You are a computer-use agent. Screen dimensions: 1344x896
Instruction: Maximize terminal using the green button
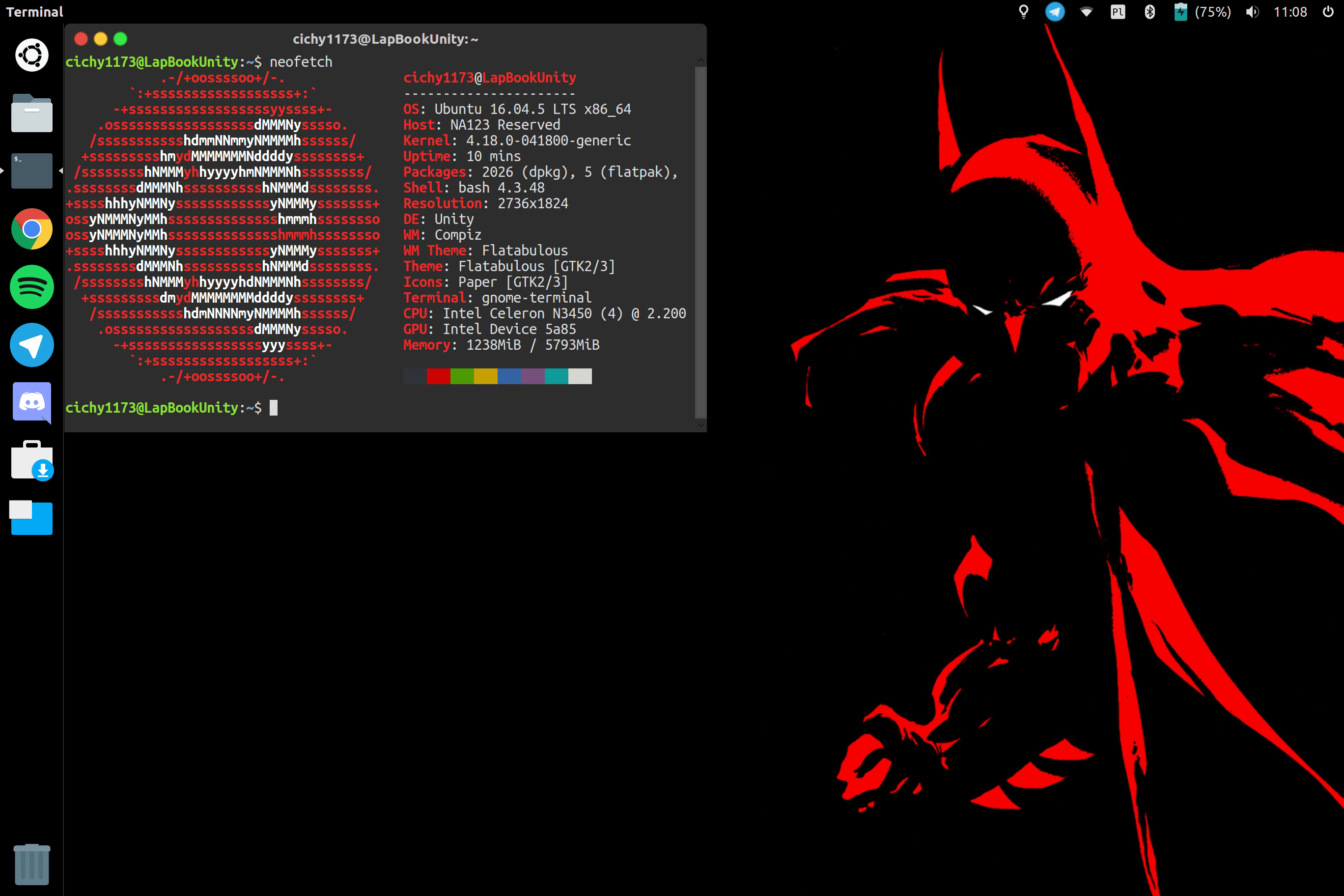(120, 39)
